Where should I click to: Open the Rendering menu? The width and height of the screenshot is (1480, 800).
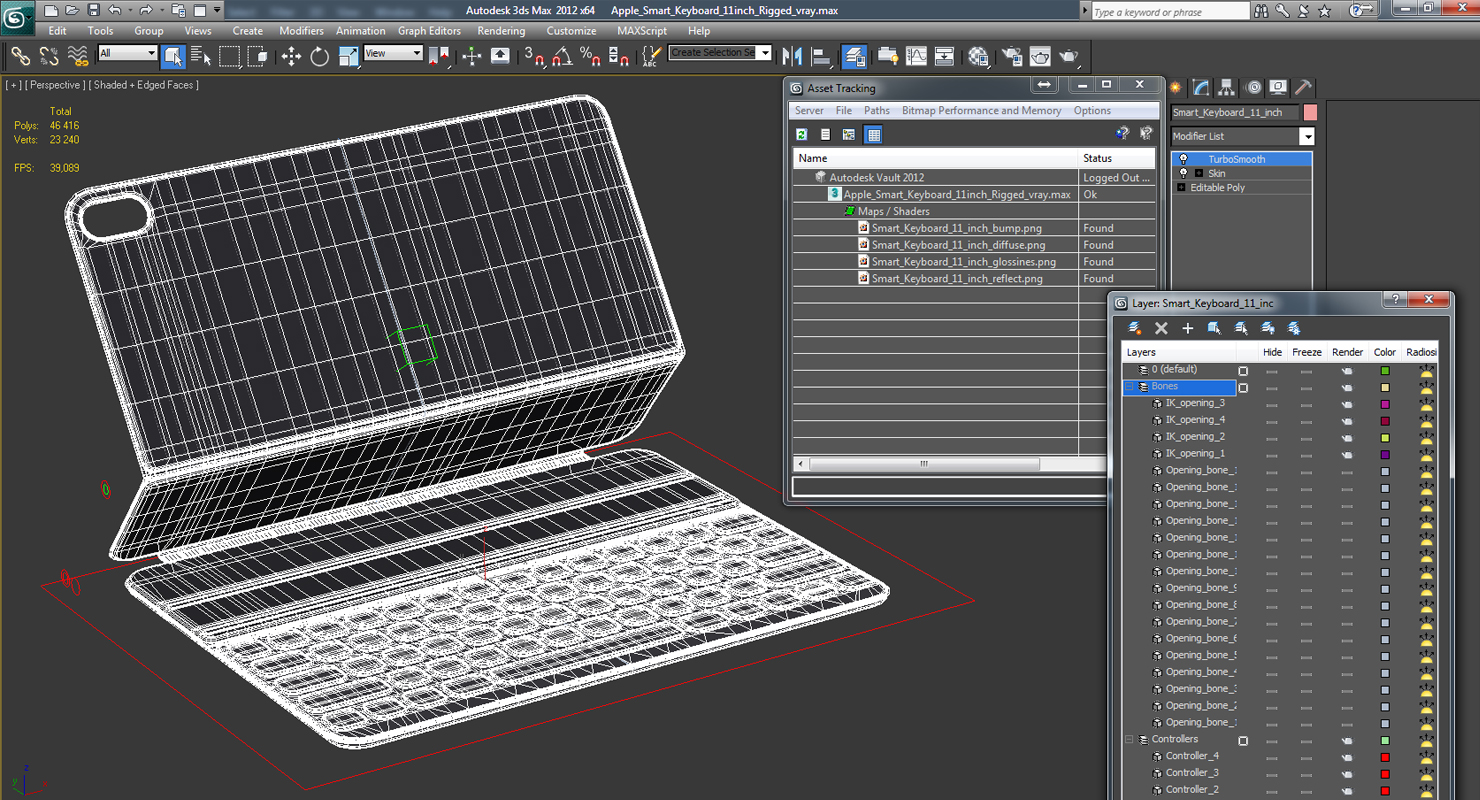tap(501, 31)
